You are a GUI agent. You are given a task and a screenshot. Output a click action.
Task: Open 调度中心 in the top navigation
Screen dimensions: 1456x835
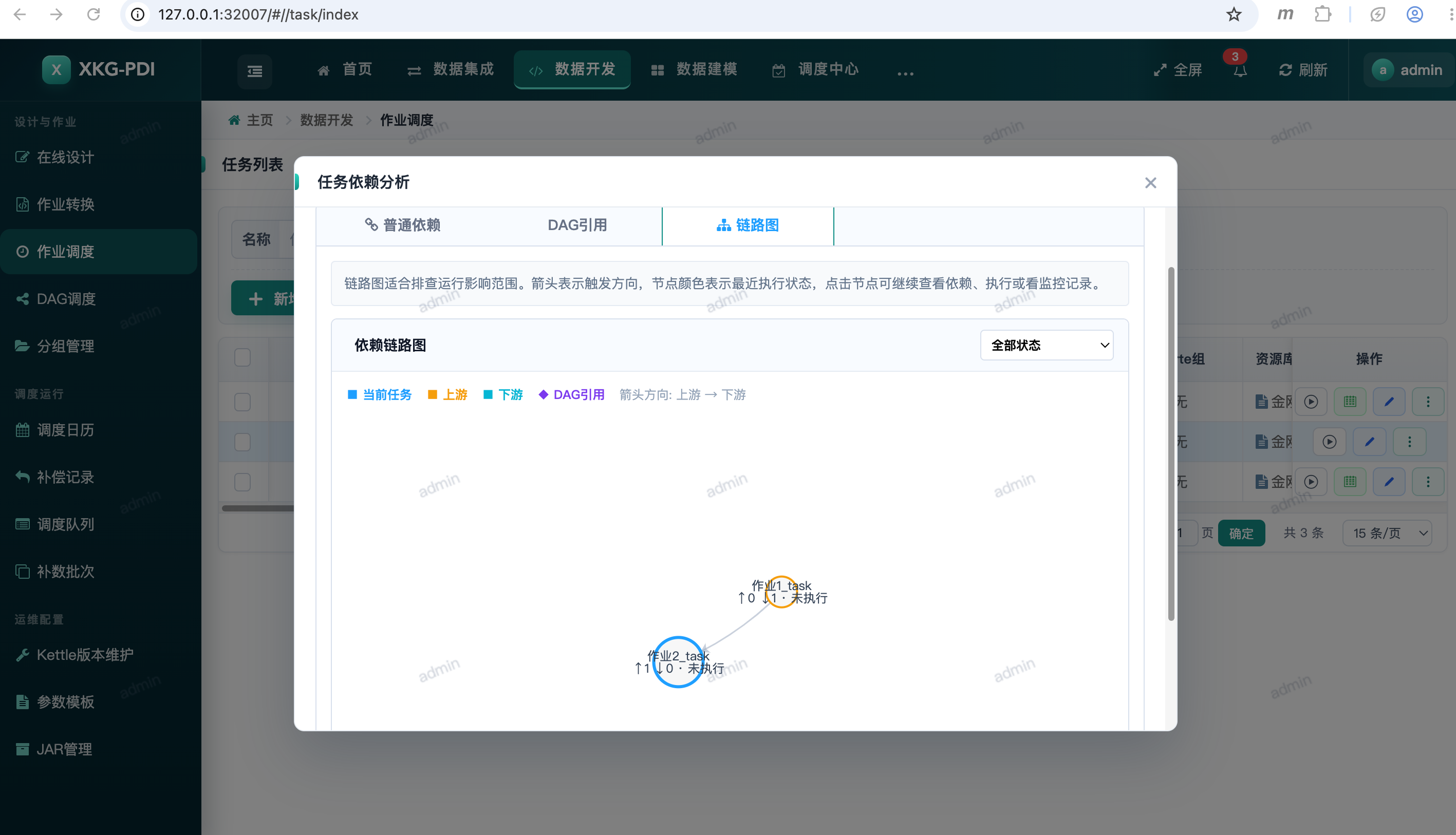coord(815,69)
